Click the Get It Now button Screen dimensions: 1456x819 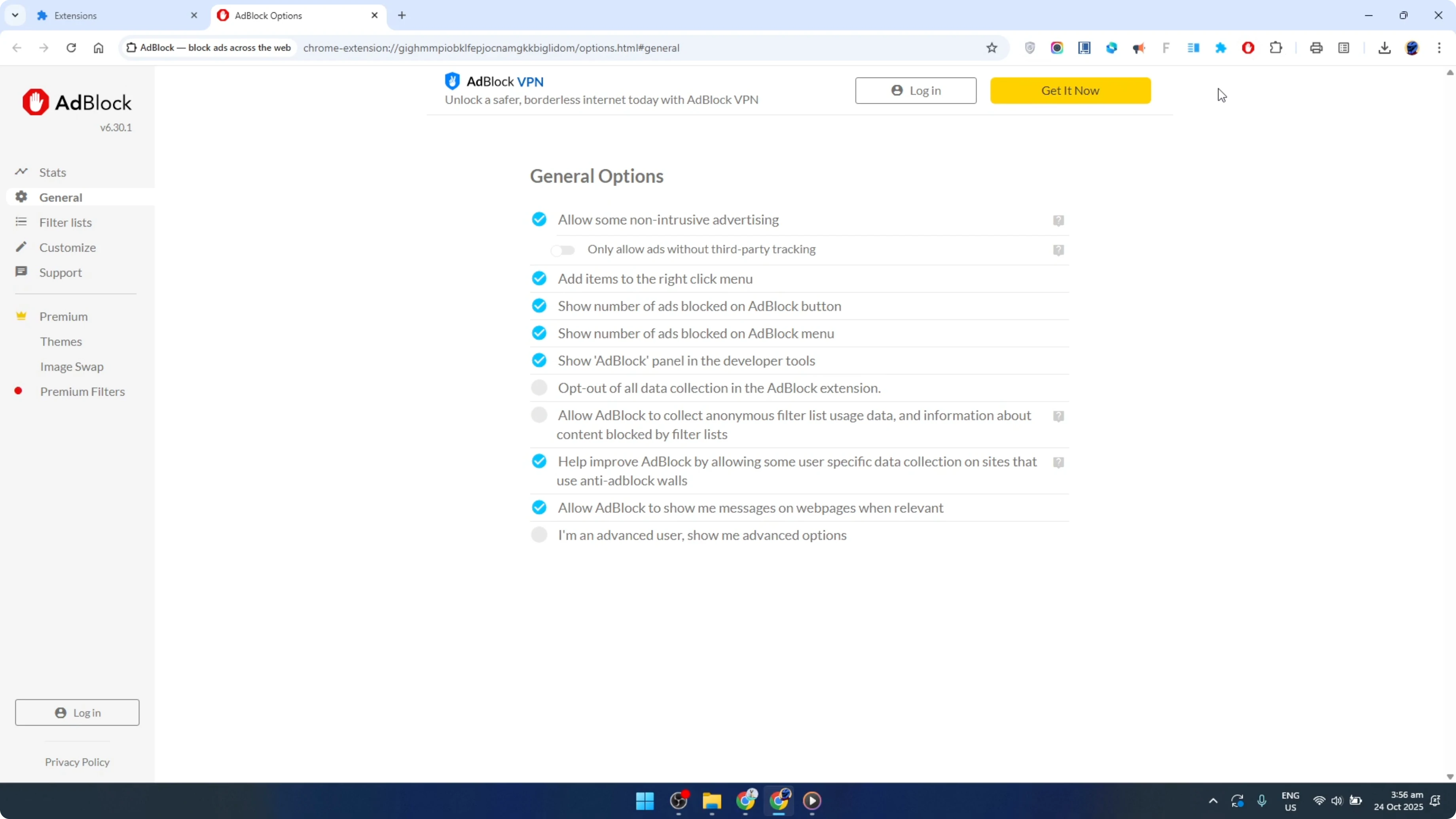[1070, 91]
